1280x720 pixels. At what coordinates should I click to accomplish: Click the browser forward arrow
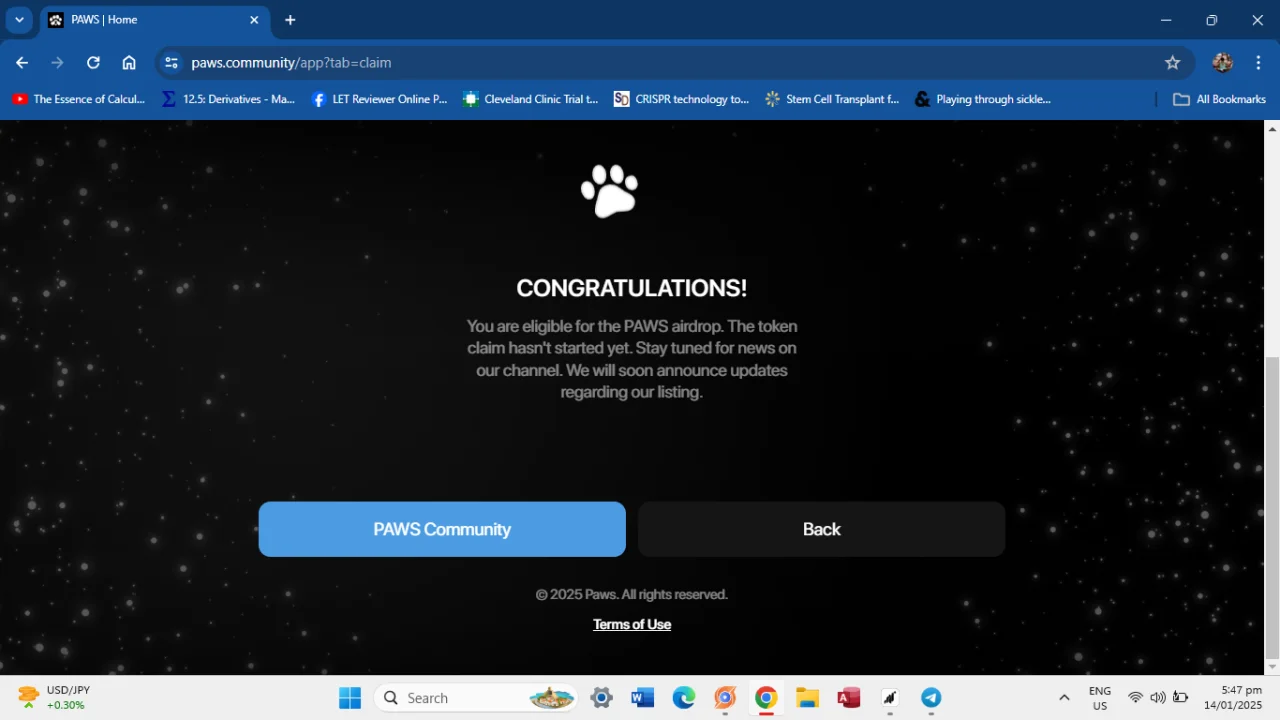[x=57, y=62]
